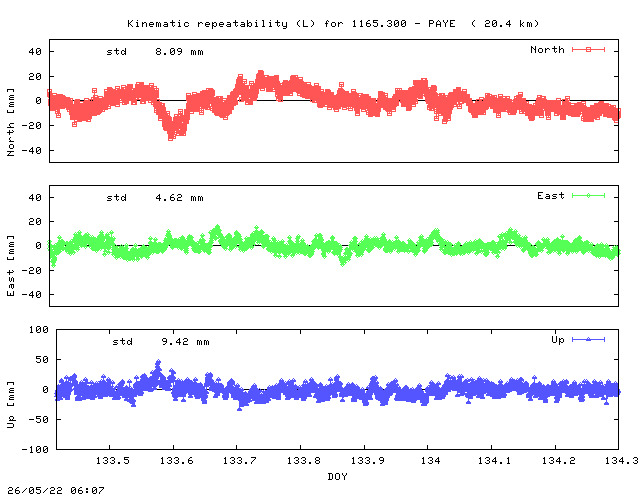The height and width of the screenshot is (496, 640).
Task: Click the 'std 9.42 mm' value
Action: pos(161,342)
